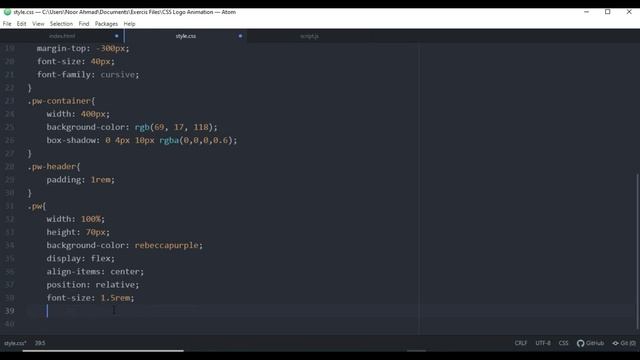Screen dimensions: 640x360
Task: Minimize the Atom window
Action: coord(587,12)
